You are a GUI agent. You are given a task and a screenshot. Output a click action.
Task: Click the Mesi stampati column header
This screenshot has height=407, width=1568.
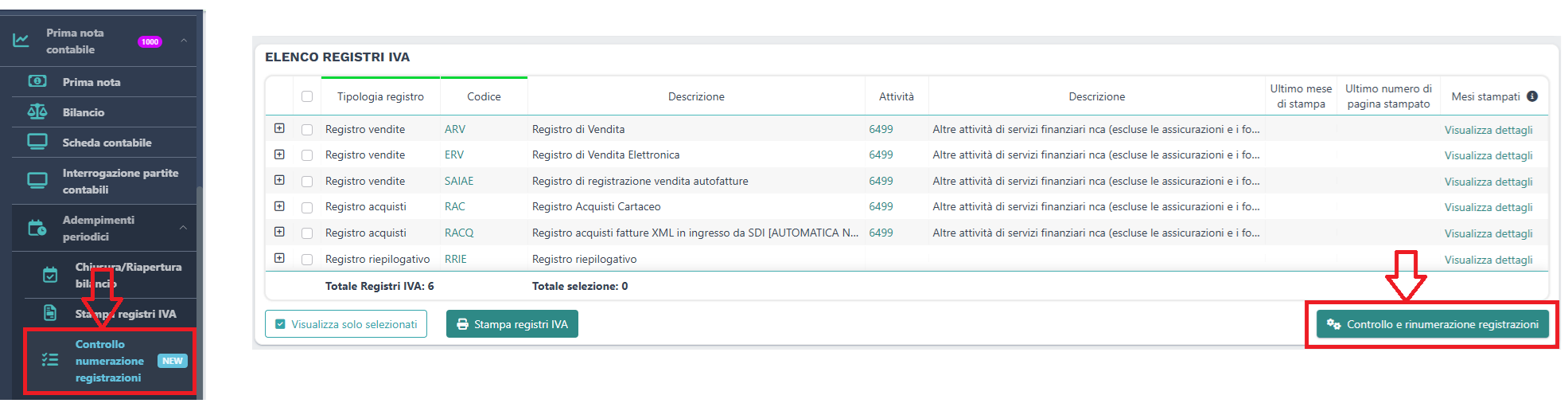pyautogui.click(x=1485, y=96)
